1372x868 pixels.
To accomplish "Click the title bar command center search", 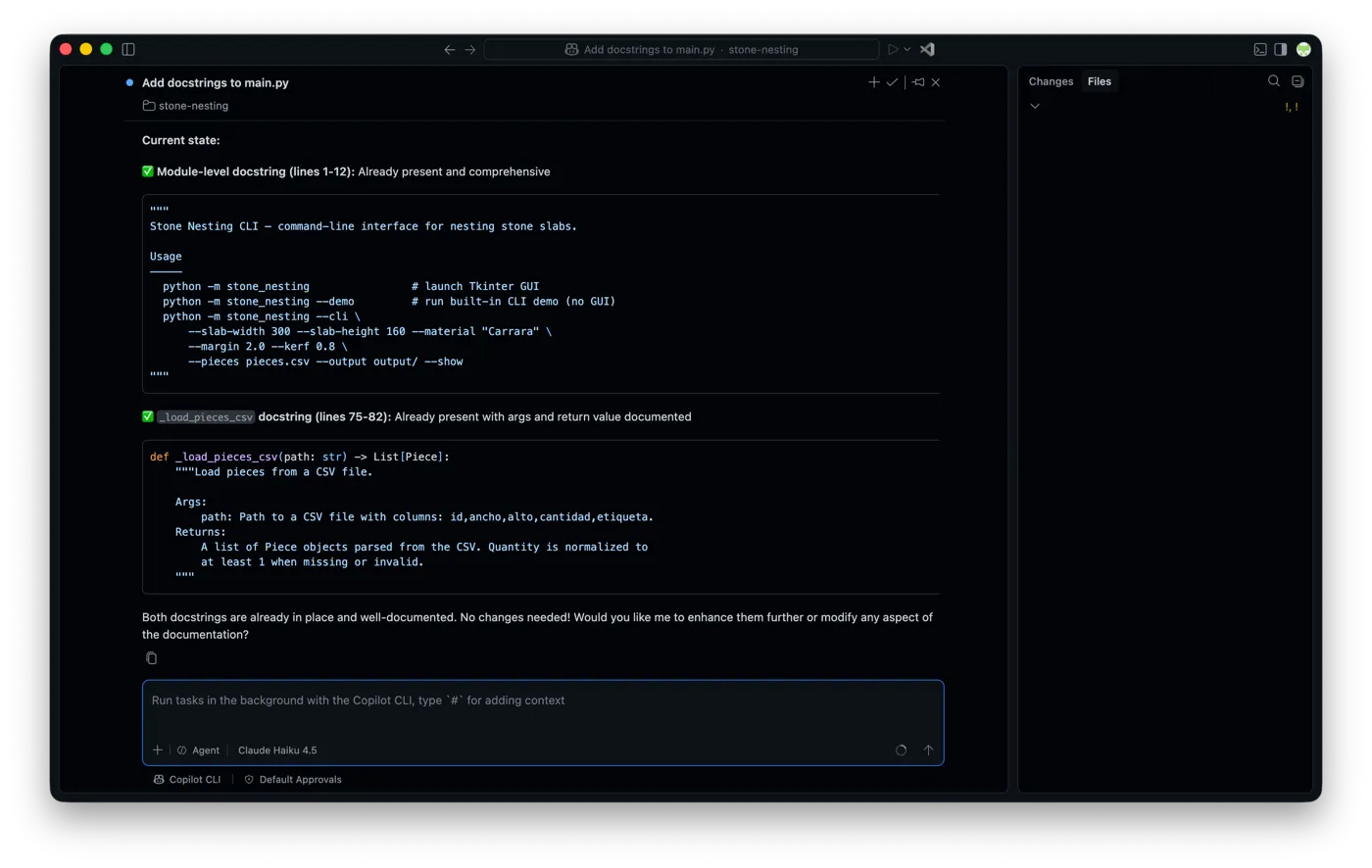I will click(x=681, y=49).
